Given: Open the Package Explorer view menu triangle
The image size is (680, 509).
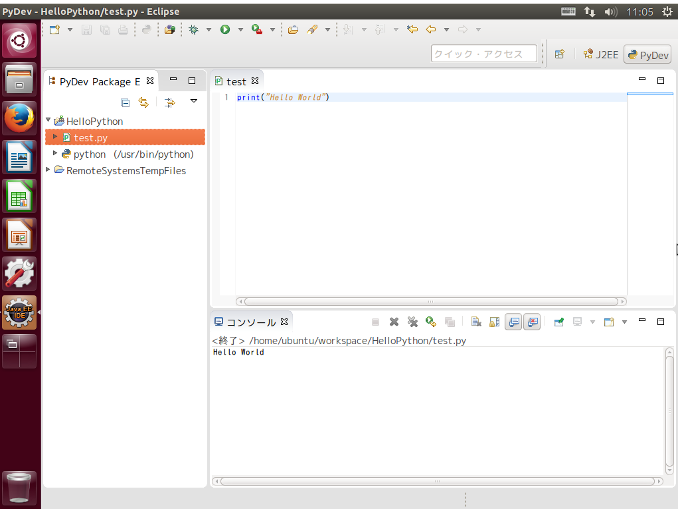Looking at the screenshot, I should [193, 101].
